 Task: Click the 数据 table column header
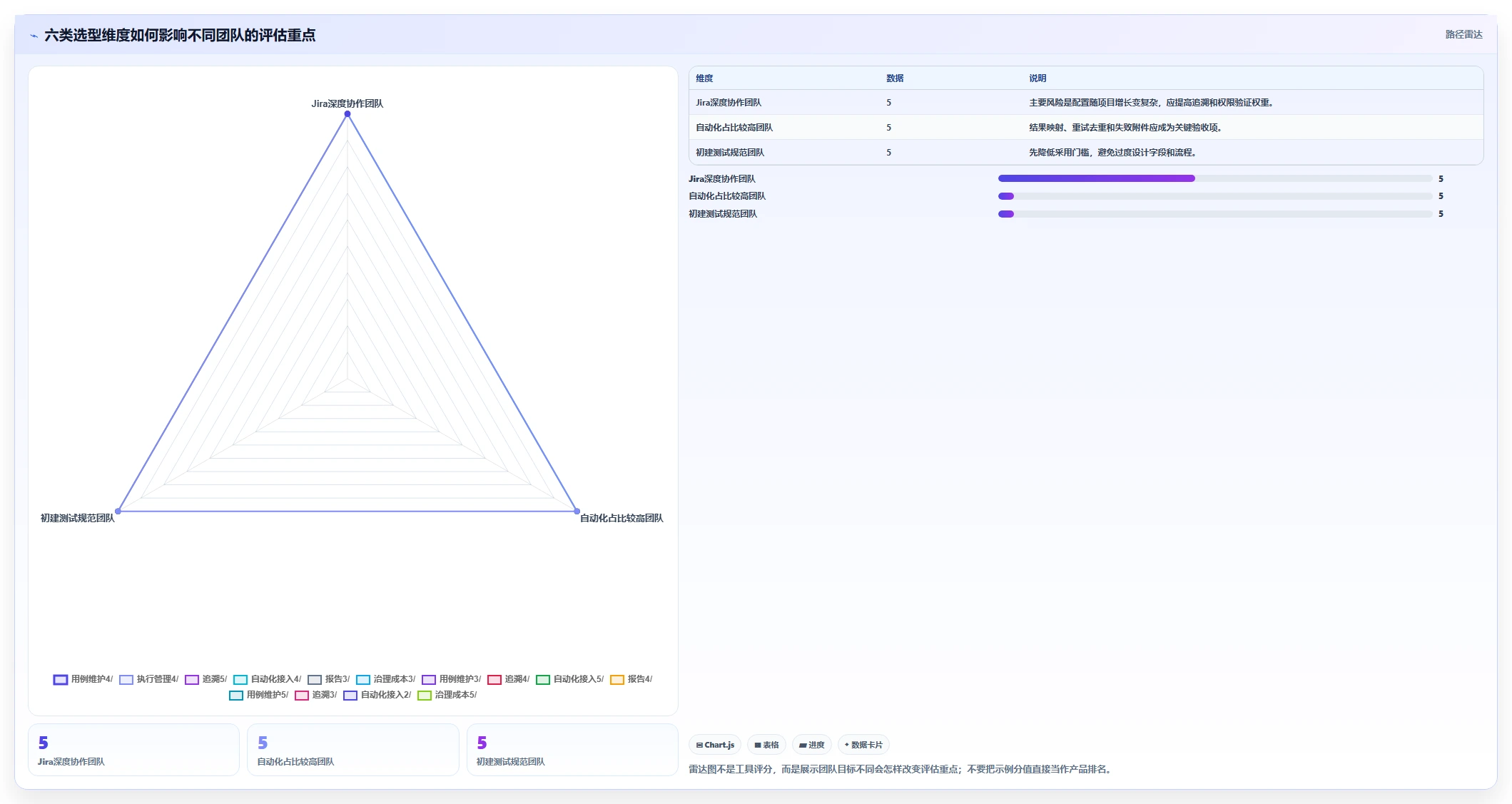tap(895, 78)
